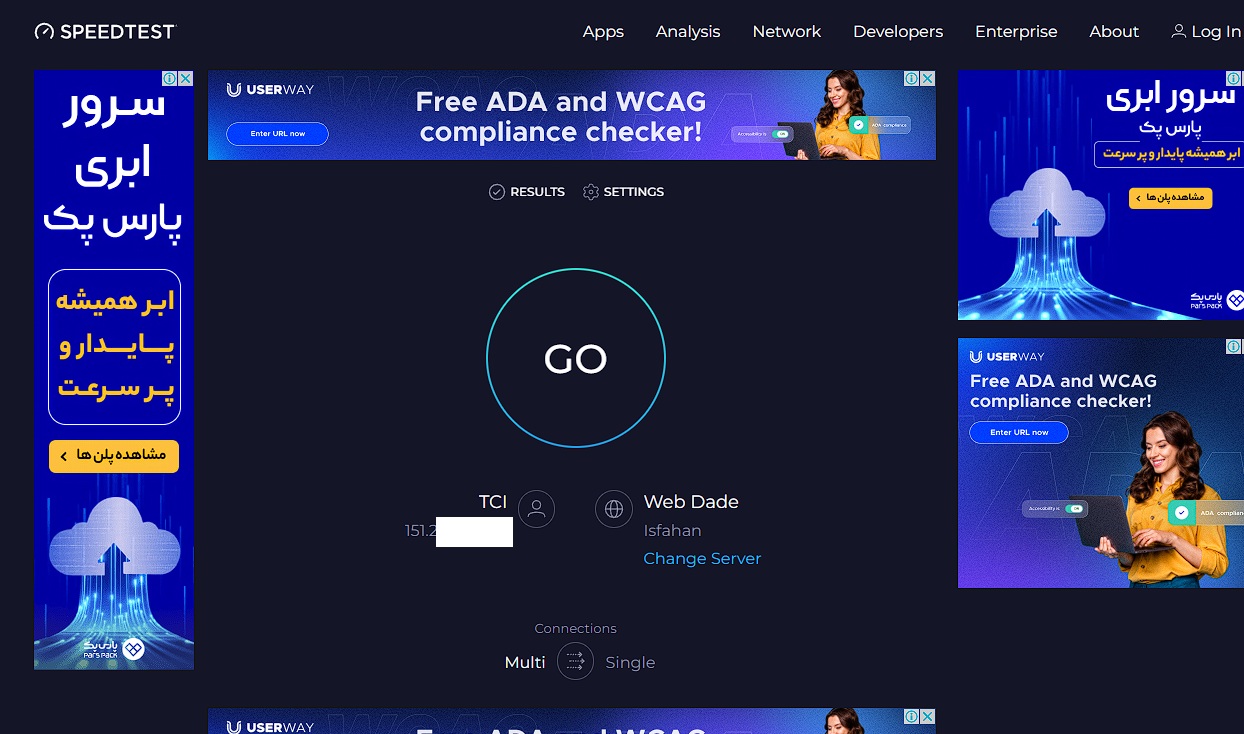Start the speed test with GO
The width and height of the screenshot is (1244, 734).
pyautogui.click(x=576, y=358)
